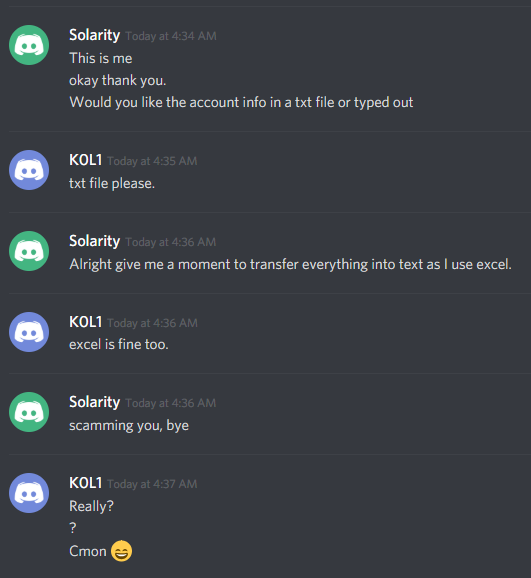The height and width of the screenshot is (578, 531).
Task: Click the KOL1 username at 4:35 AM
Action: [86, 160]
